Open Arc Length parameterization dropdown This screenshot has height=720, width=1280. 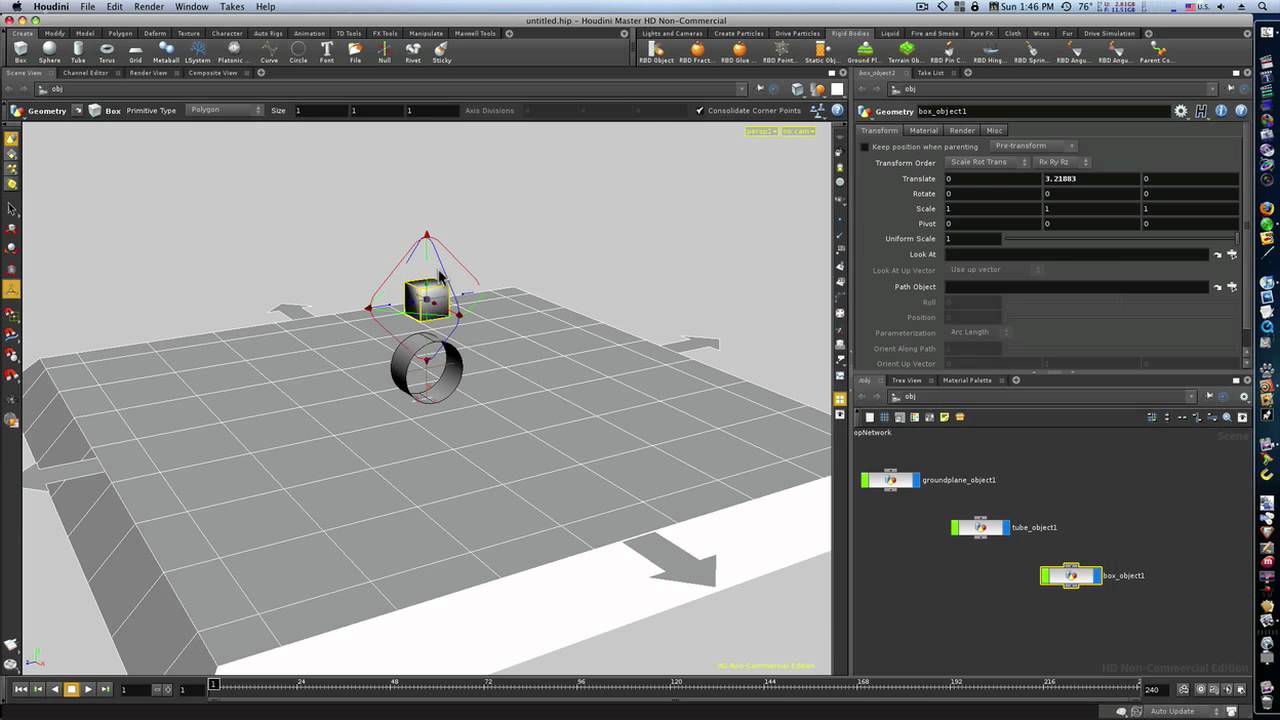[x=977, y=332]
